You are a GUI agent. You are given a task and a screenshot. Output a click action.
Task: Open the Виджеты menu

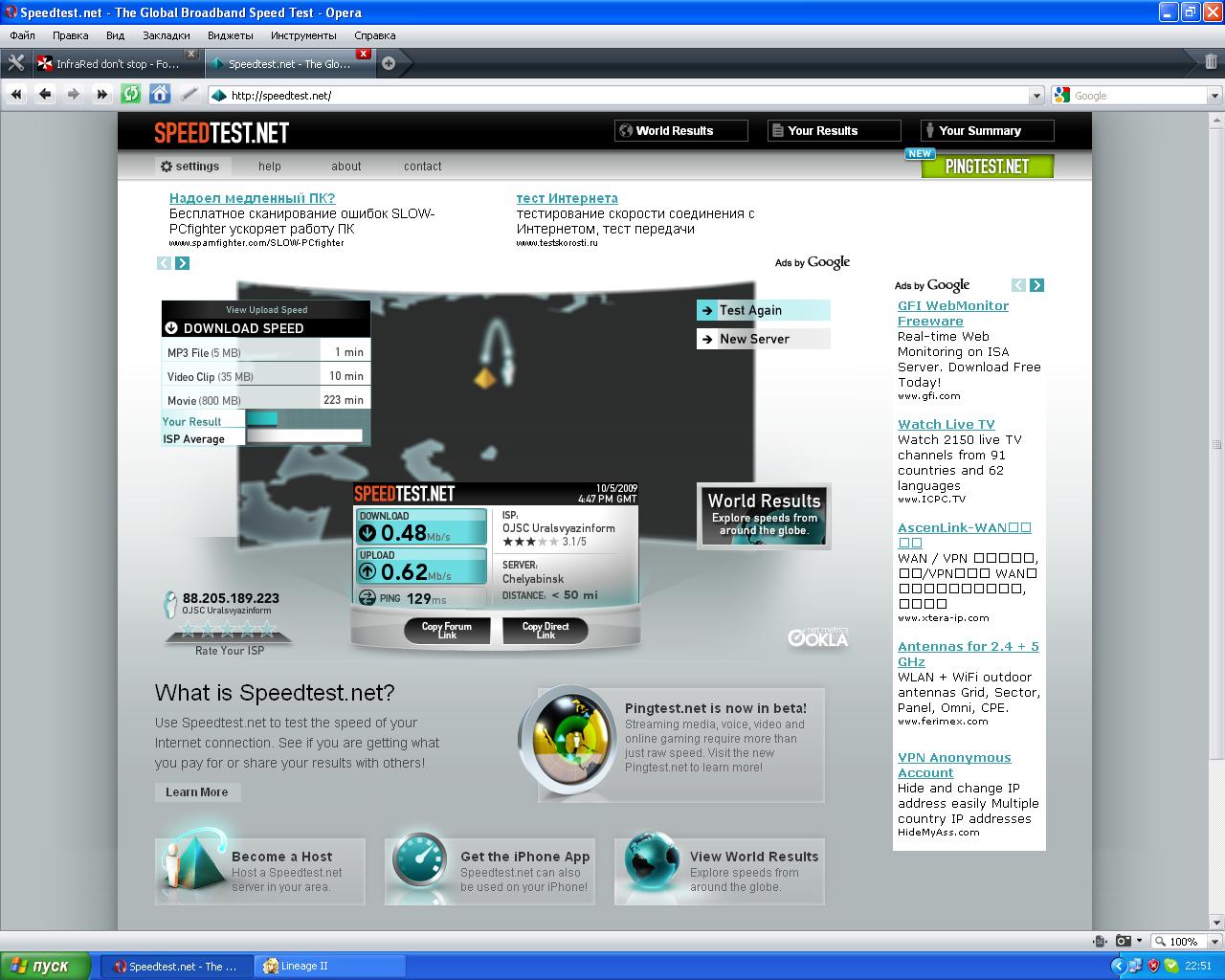(x=231, y=35)
